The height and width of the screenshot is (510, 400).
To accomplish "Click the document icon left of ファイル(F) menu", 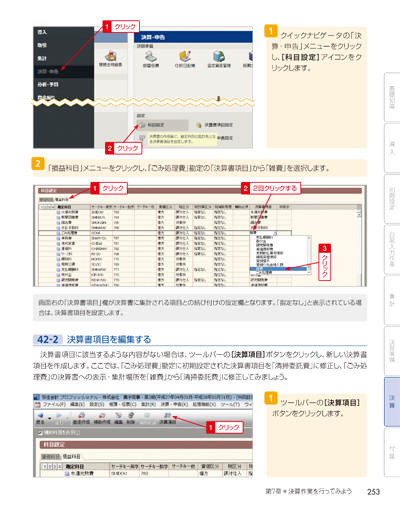I will pos(37,404).
